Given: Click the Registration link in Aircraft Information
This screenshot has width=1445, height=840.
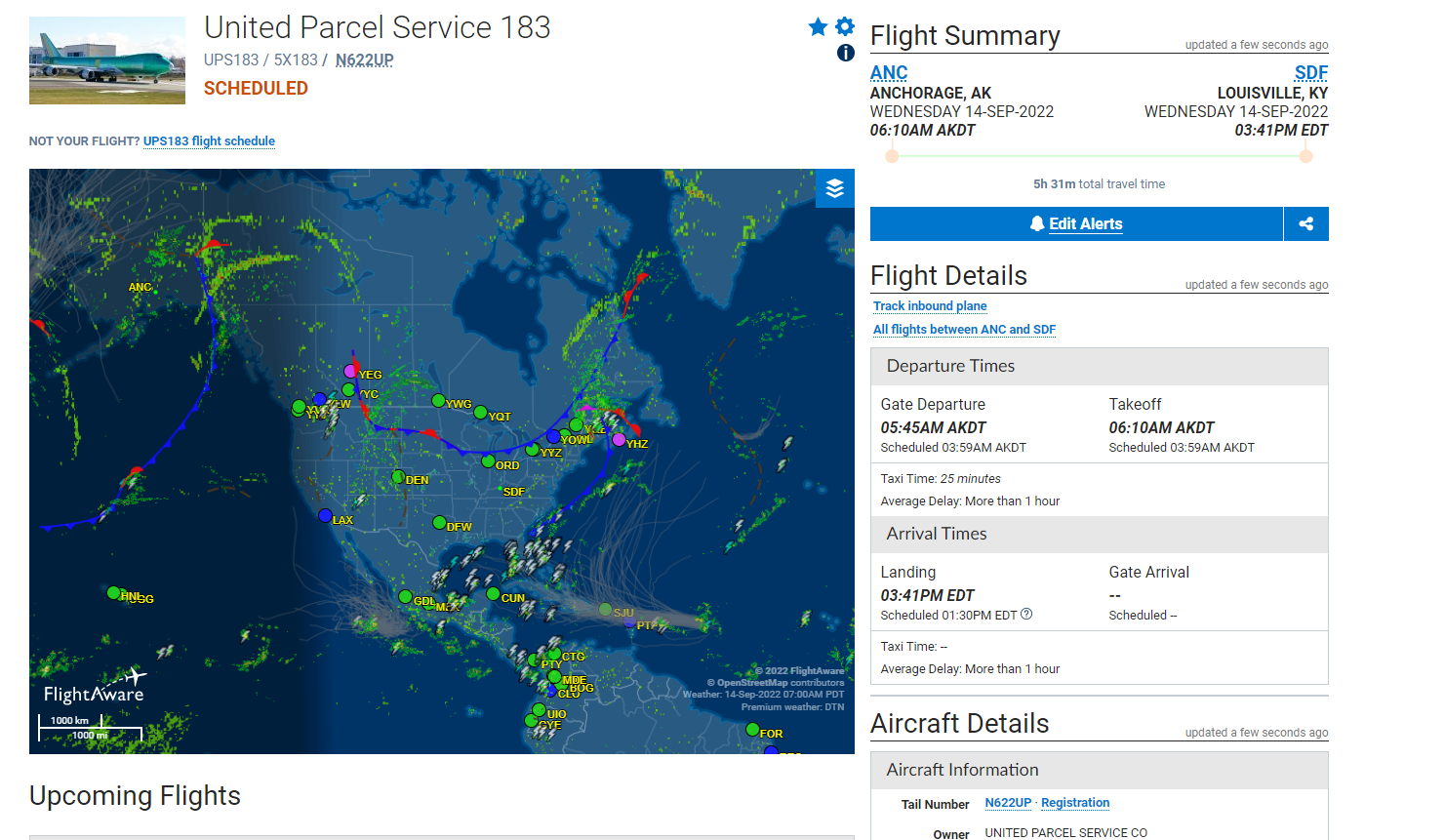Looking at the screenshot, I should click(1075, 803).
